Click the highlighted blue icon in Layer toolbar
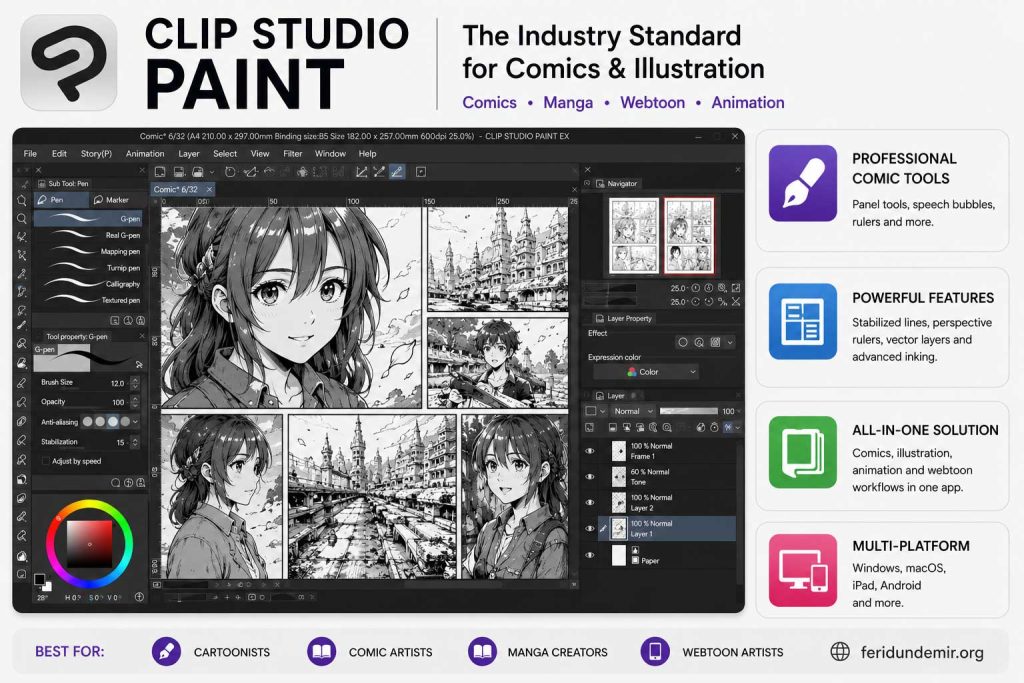The width and height of the screenshot is (1024, 683). (x=728, y=427)
